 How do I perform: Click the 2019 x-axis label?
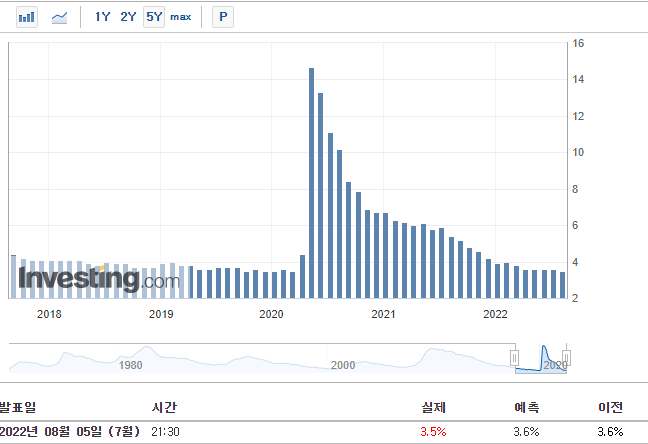[x=161, y=314]
